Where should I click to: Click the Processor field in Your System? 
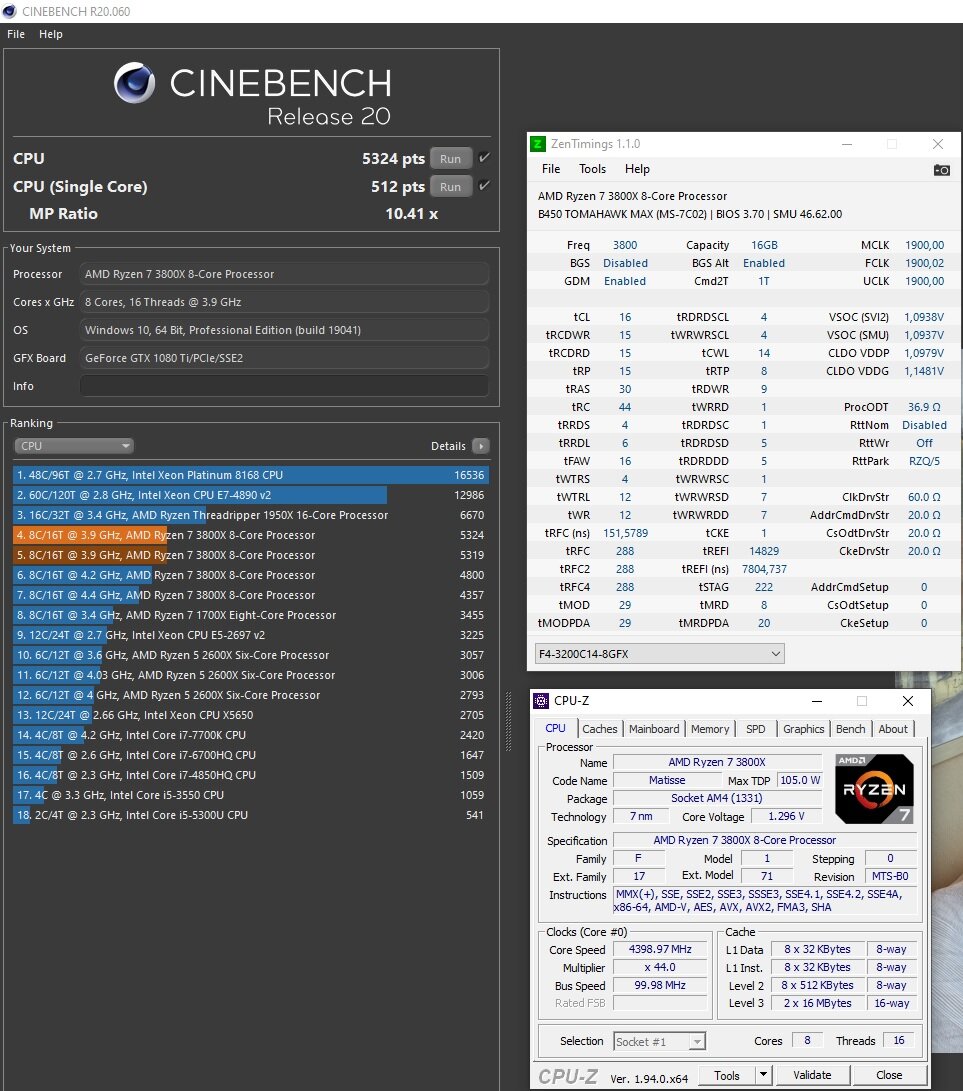(284, 274)
